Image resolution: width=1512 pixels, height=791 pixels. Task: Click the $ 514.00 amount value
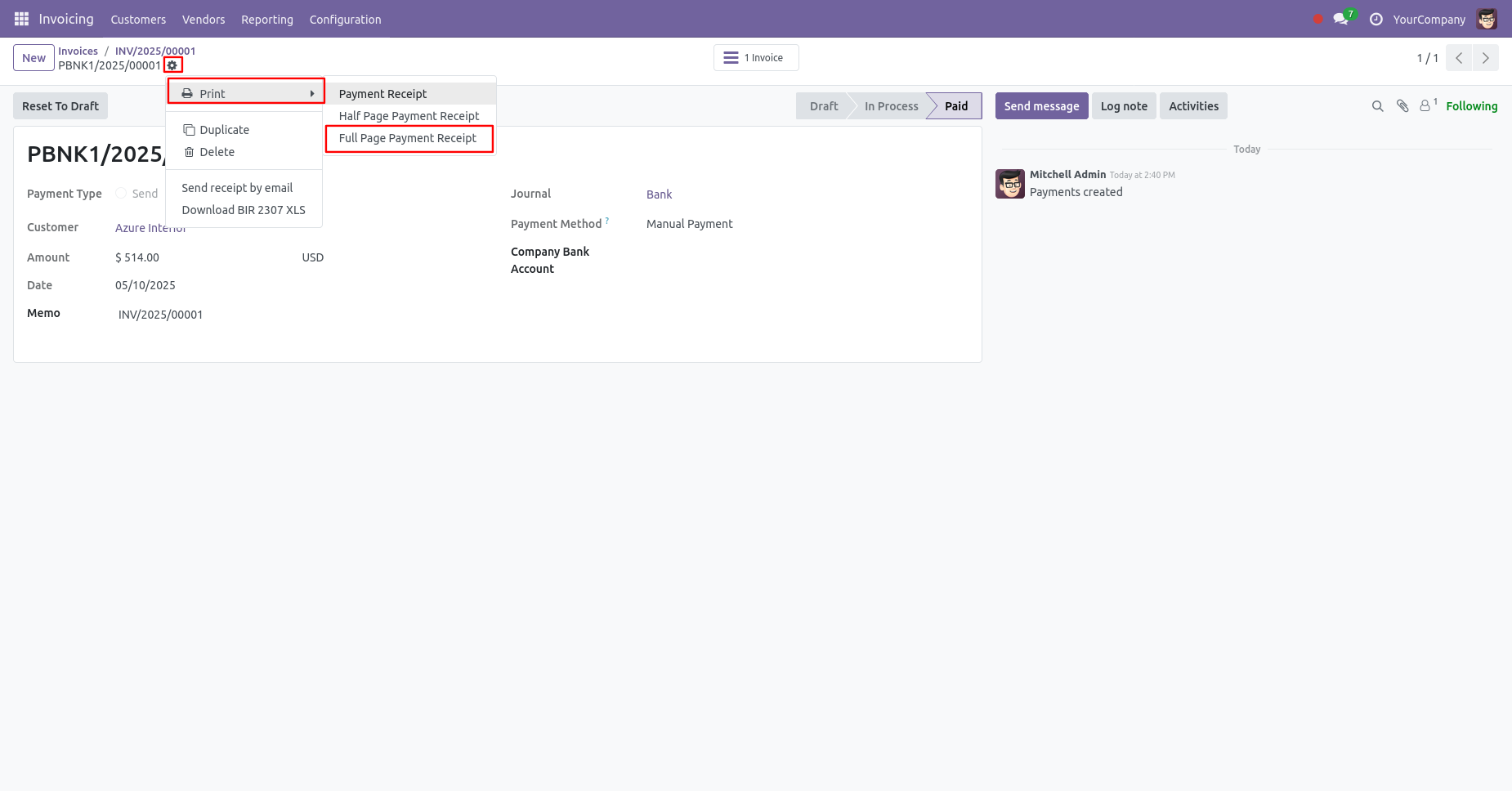point(137,257)
